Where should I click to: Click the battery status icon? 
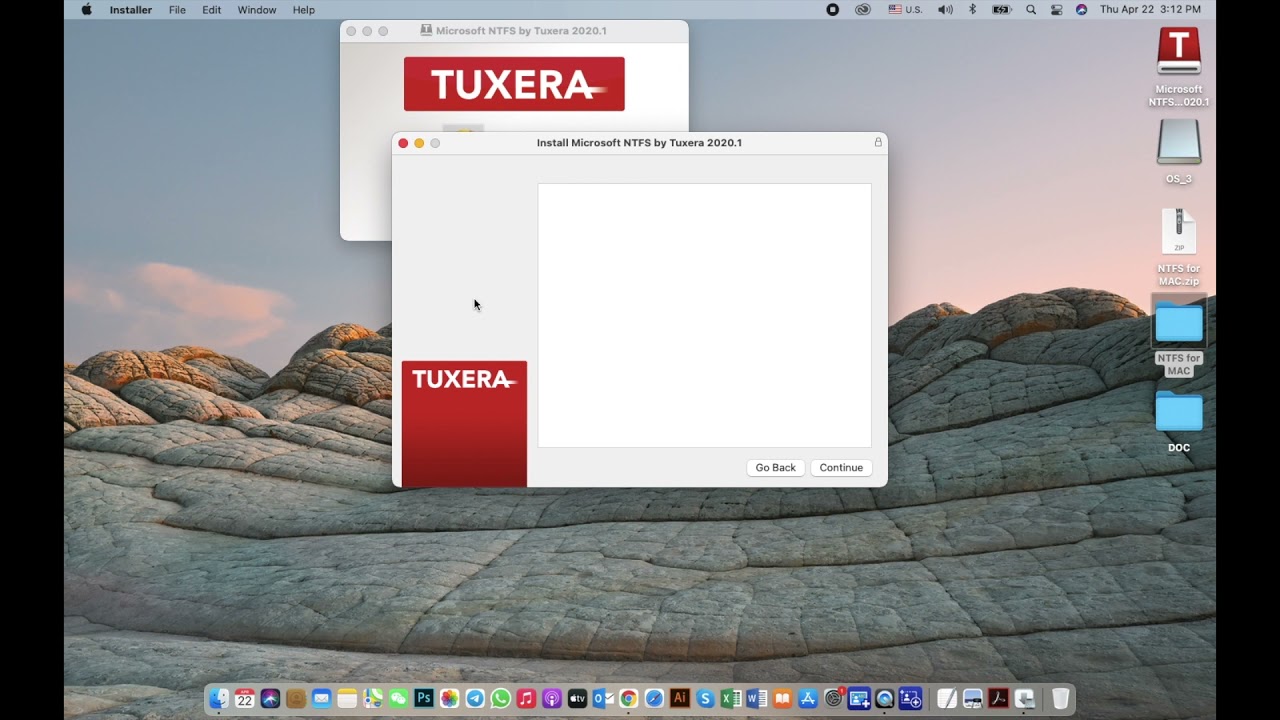point(1001,9)
